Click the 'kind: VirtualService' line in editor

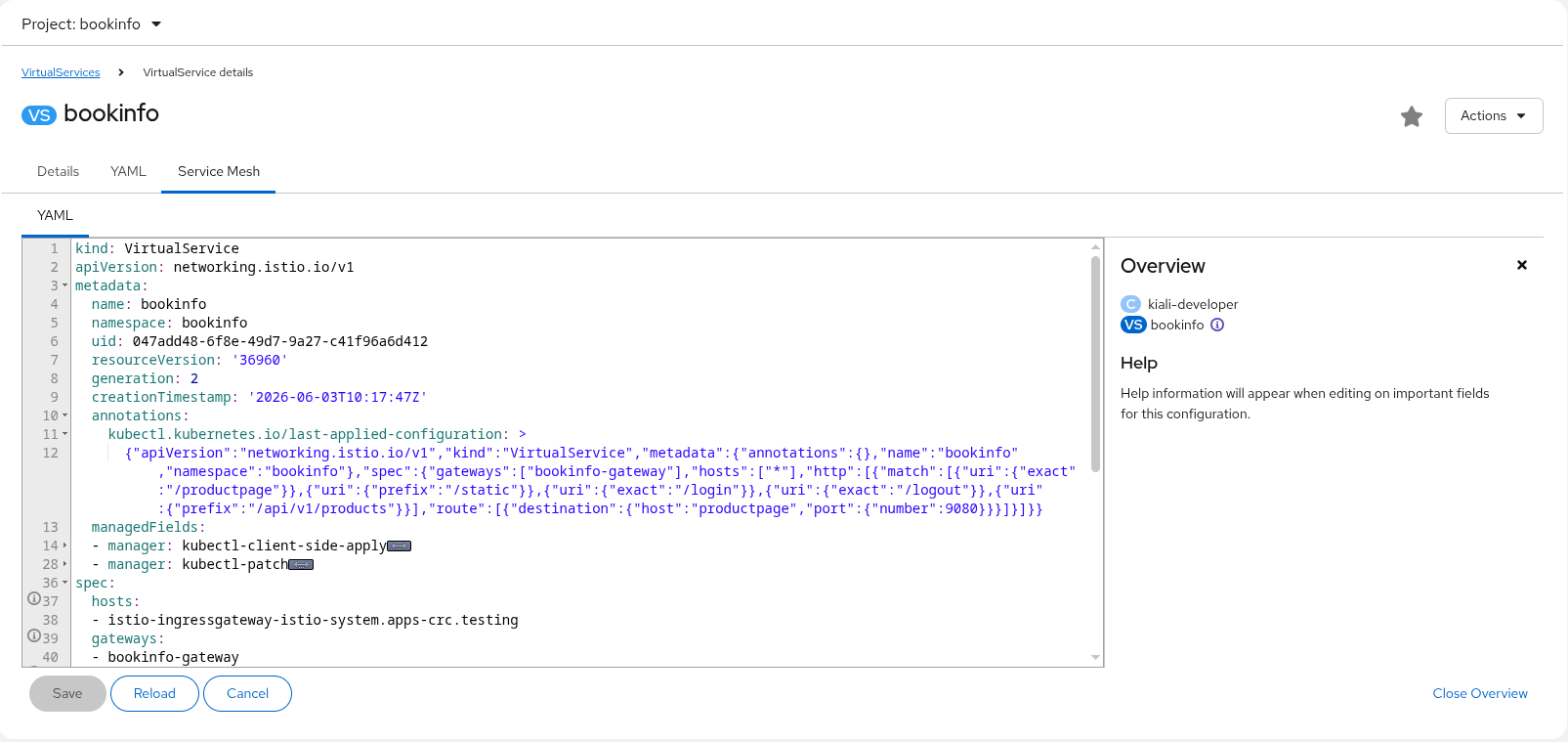point(157,248)
